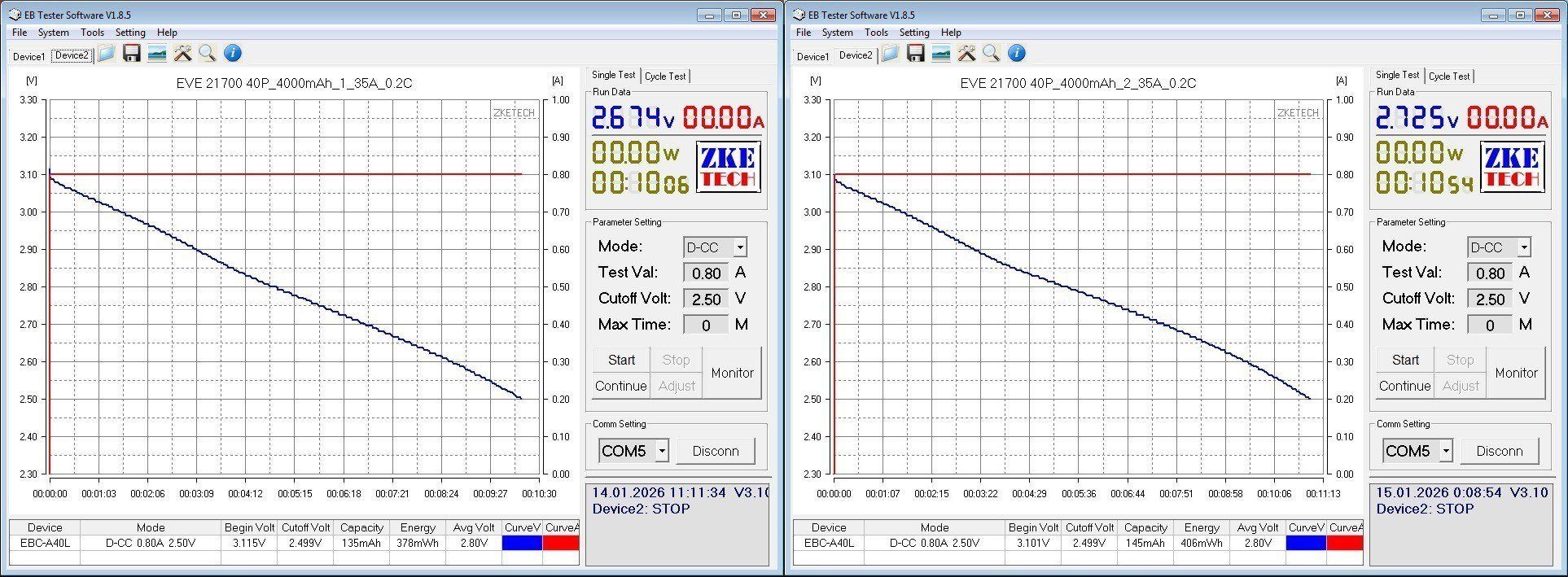The image size is (1568, 577).
Task: Click the magnifying glass icon in right window
Action: (x=992, y=54)
